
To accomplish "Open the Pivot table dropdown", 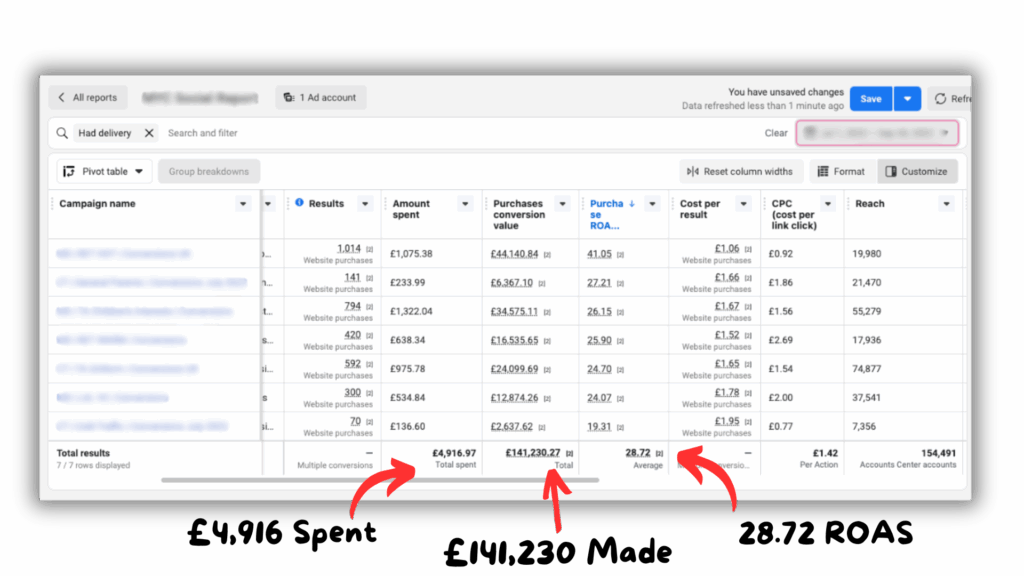I will point(104,171).
